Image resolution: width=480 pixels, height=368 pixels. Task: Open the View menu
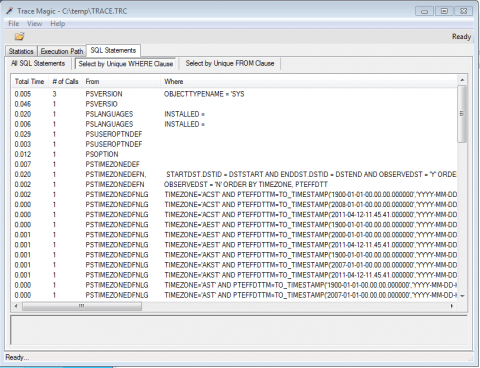click(34, 24)
